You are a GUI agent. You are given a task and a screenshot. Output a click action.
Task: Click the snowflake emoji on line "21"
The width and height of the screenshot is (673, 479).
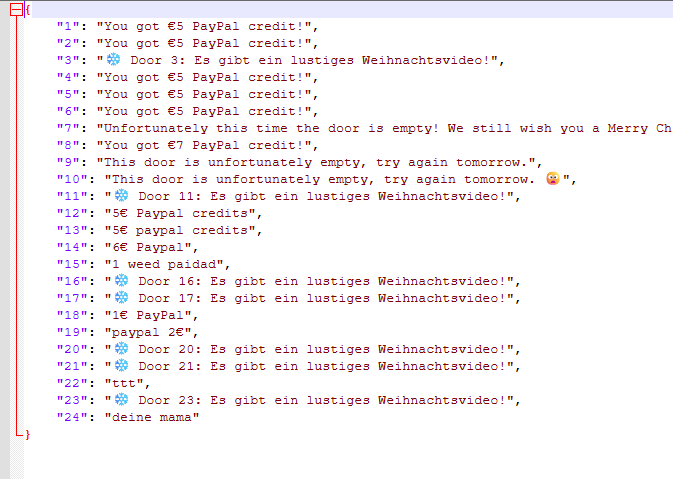(x=121, y=366)
